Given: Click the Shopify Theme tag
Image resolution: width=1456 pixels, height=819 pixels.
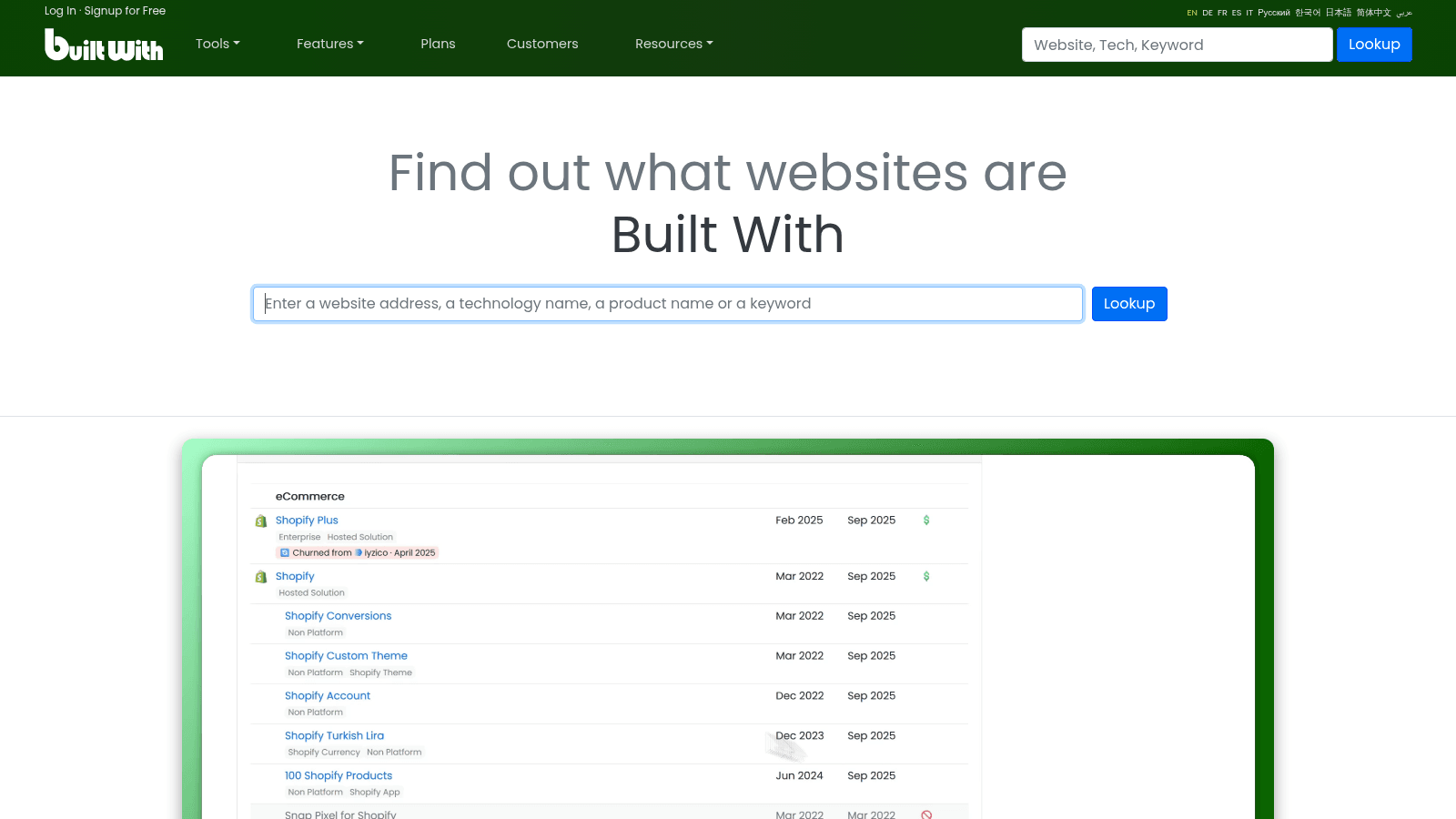Looking at the screenshot, I should pos(380,673).
